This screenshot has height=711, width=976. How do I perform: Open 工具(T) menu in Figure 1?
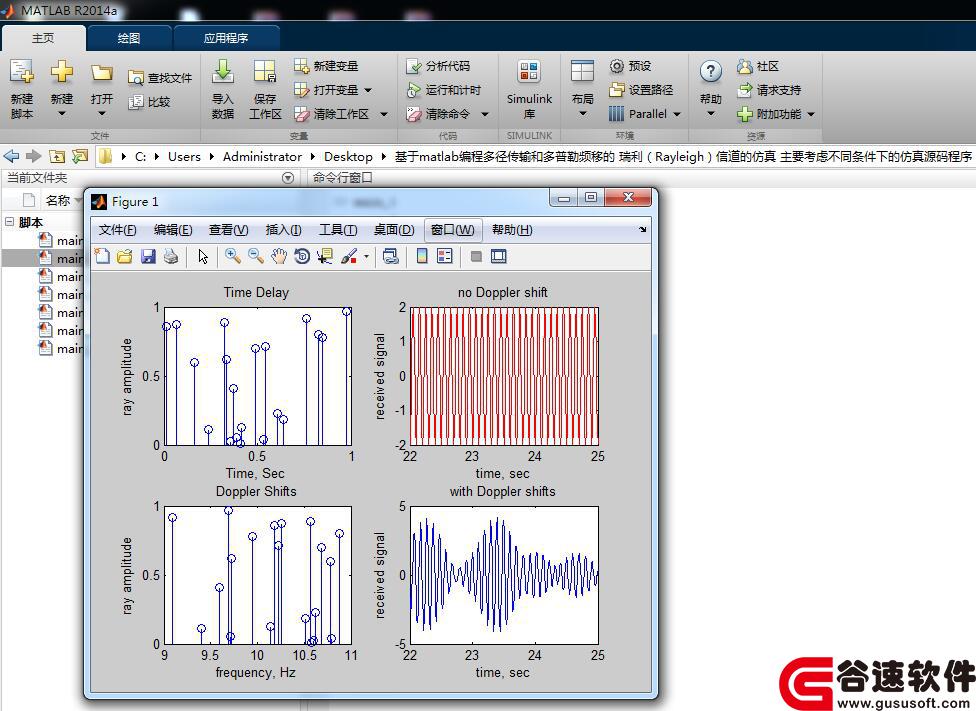pyautogui.click(x=337, y=230)
